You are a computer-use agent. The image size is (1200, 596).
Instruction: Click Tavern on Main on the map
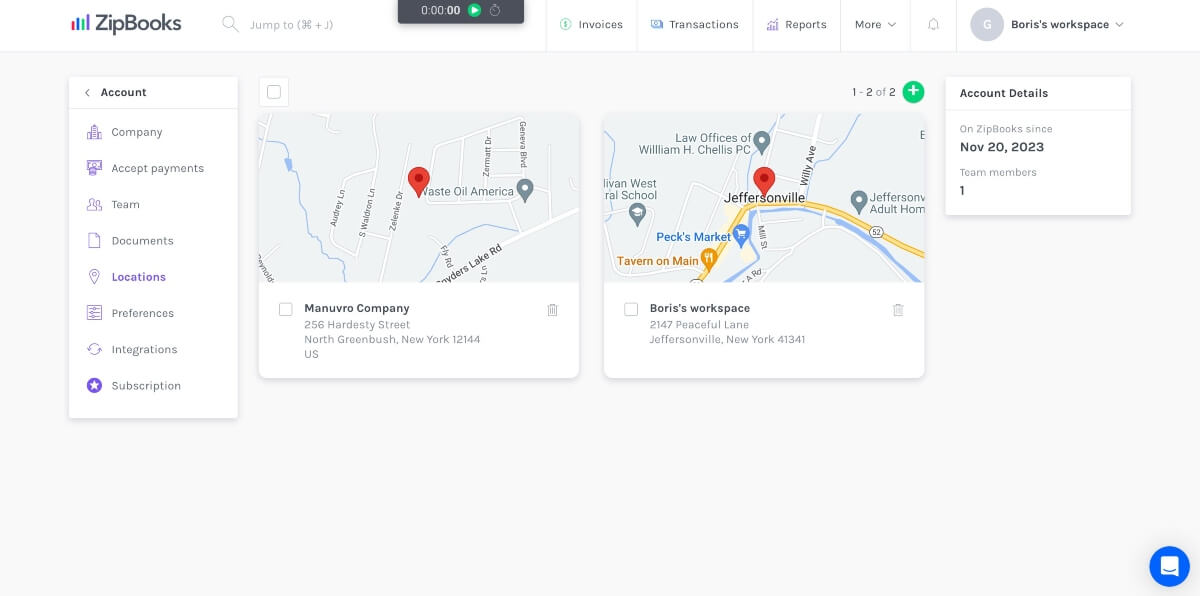pos(657,261)
